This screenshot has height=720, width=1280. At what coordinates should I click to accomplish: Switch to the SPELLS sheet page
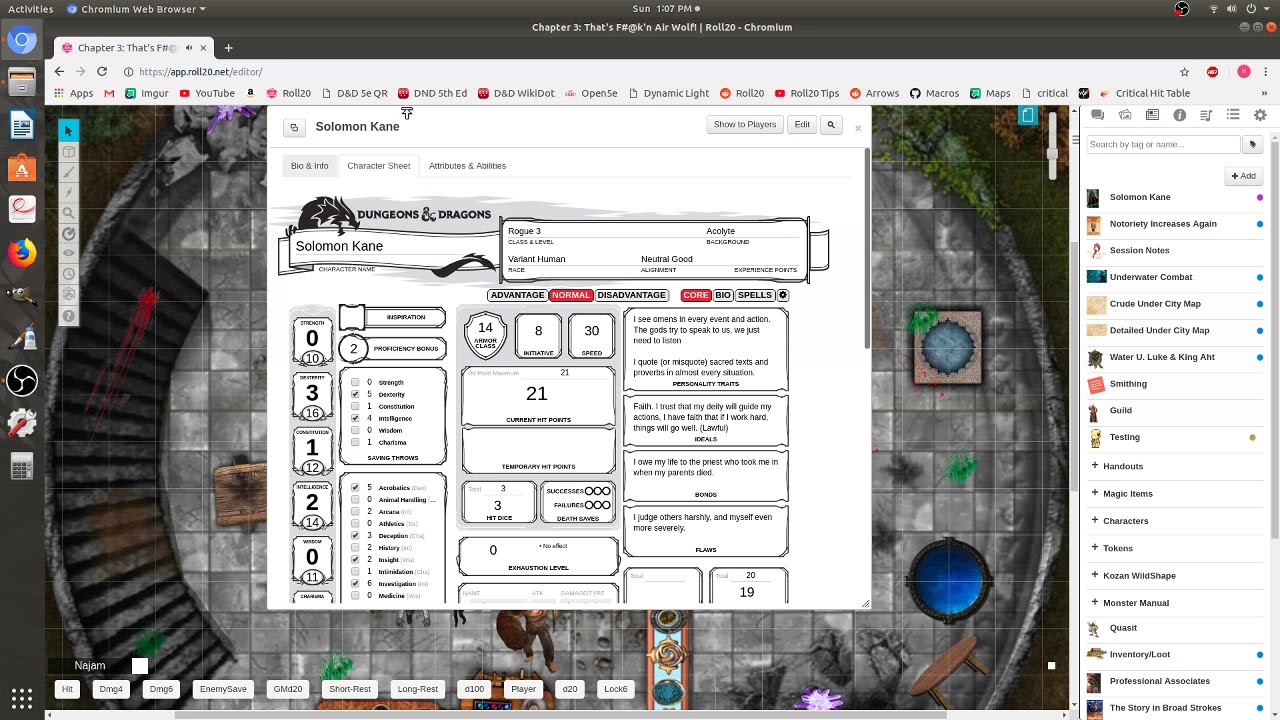pos(755,295)
